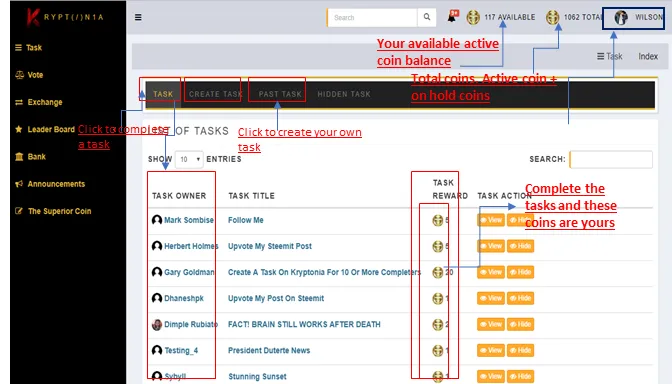672x384 pixels.
Task: Hide the President Duterte News task
Action: (520, 351)
